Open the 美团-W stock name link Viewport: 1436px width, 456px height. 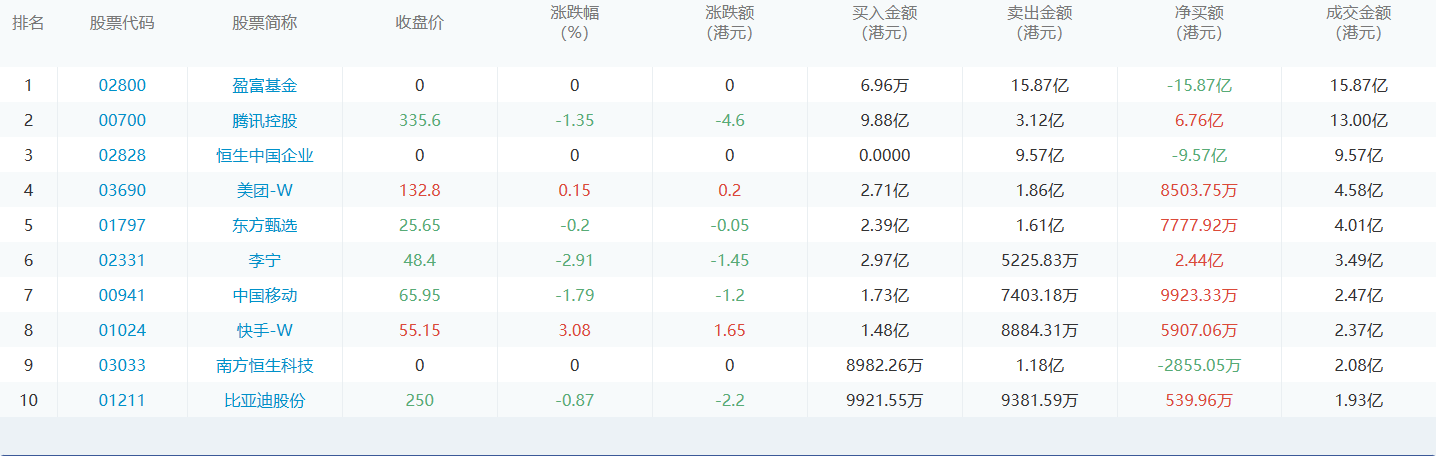265,191
